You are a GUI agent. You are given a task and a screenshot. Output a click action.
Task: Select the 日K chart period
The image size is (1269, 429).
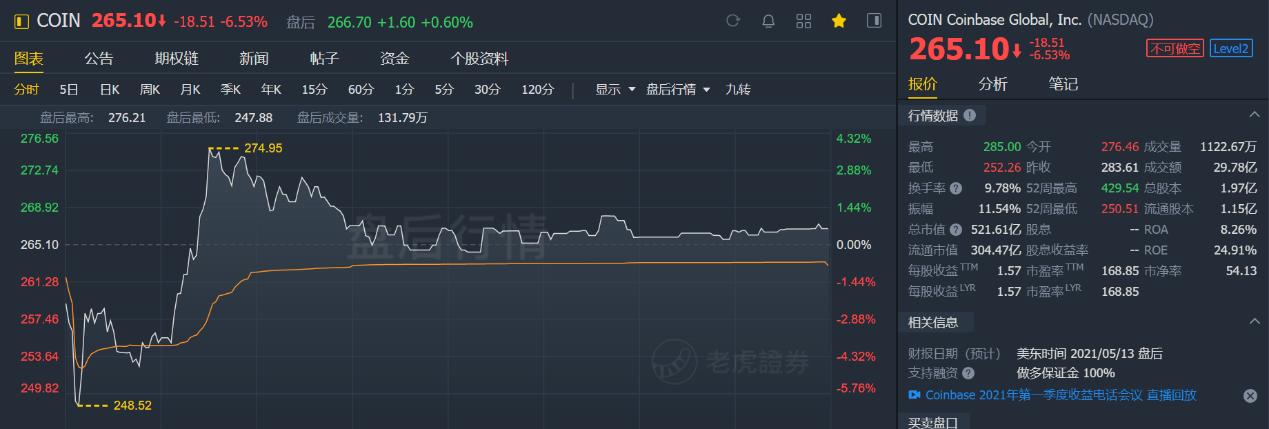(x=109, y=89)
